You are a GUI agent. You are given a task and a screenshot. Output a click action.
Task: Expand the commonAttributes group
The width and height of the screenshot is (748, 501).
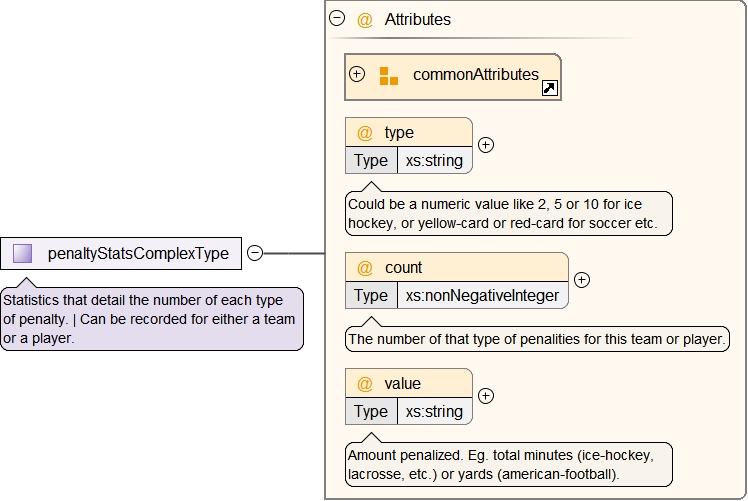coord(357,74)
